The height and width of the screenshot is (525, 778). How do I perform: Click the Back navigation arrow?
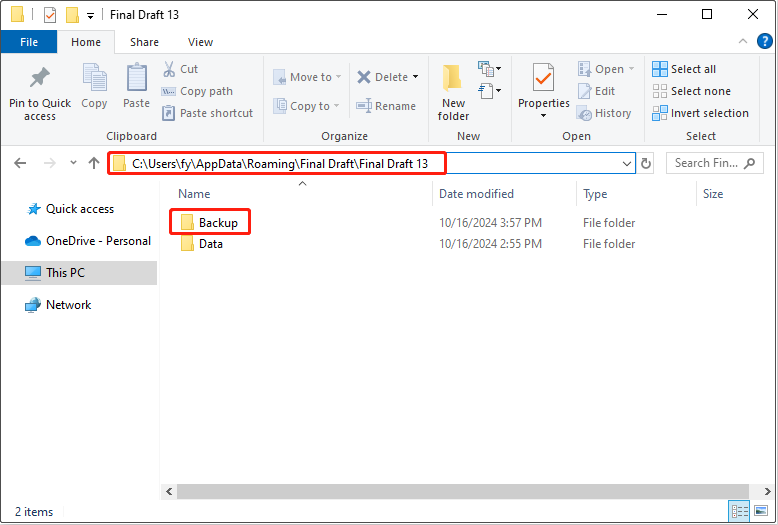point(20,163)
